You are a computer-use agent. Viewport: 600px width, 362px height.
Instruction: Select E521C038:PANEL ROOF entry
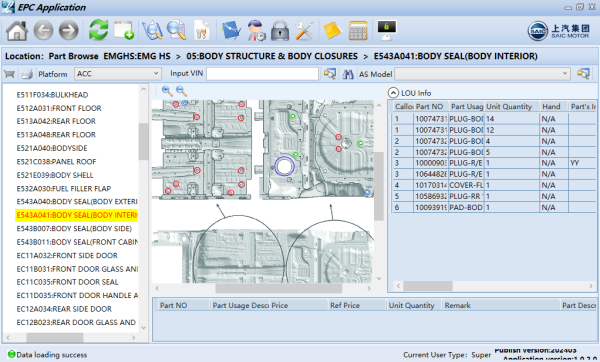[56, 161]
